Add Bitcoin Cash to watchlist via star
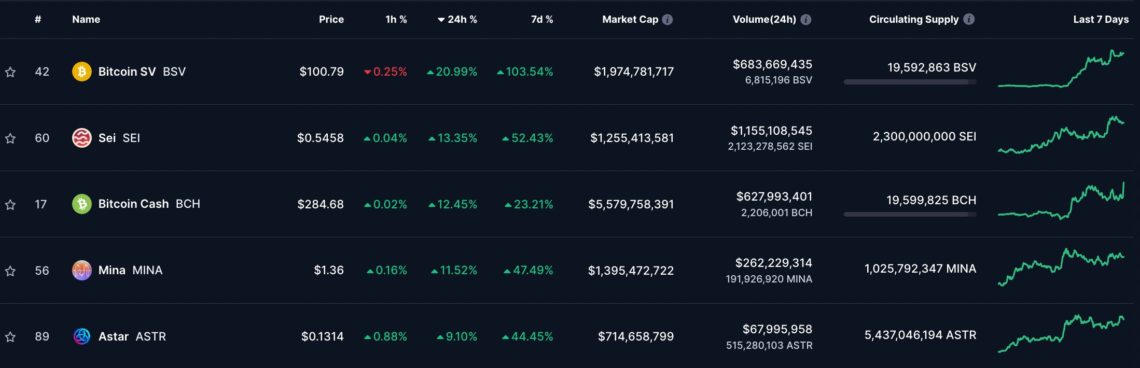The image size is (1140, 368). point(10,204)
